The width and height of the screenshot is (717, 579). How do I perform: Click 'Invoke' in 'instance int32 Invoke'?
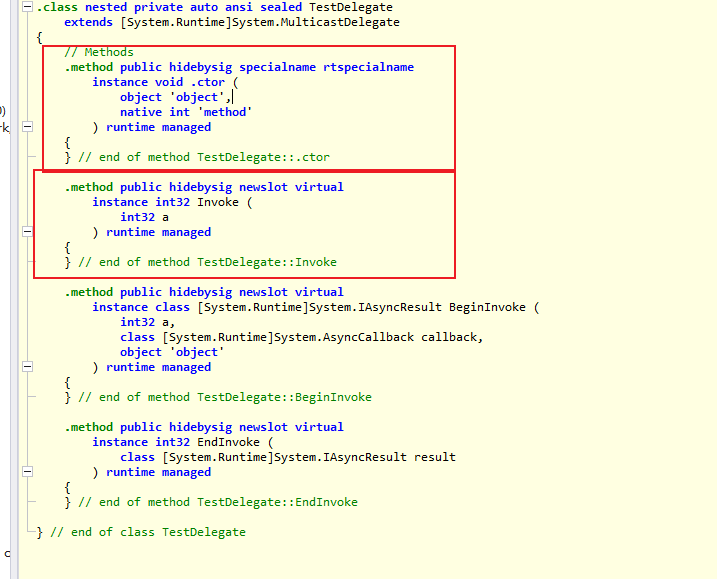coord(218,202)
